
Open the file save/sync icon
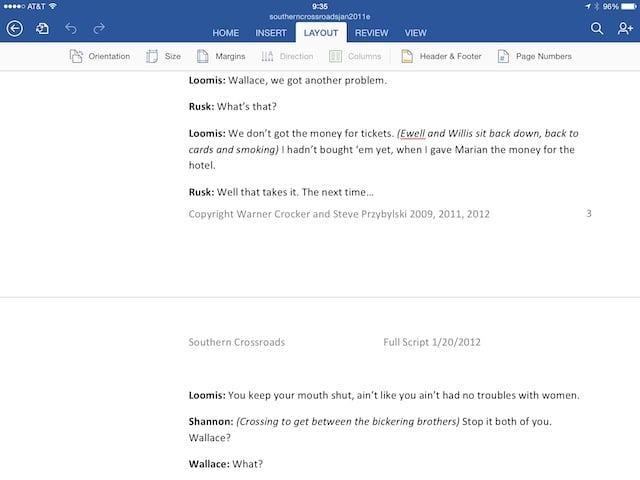pyautogui.click(x=42, y=29)
